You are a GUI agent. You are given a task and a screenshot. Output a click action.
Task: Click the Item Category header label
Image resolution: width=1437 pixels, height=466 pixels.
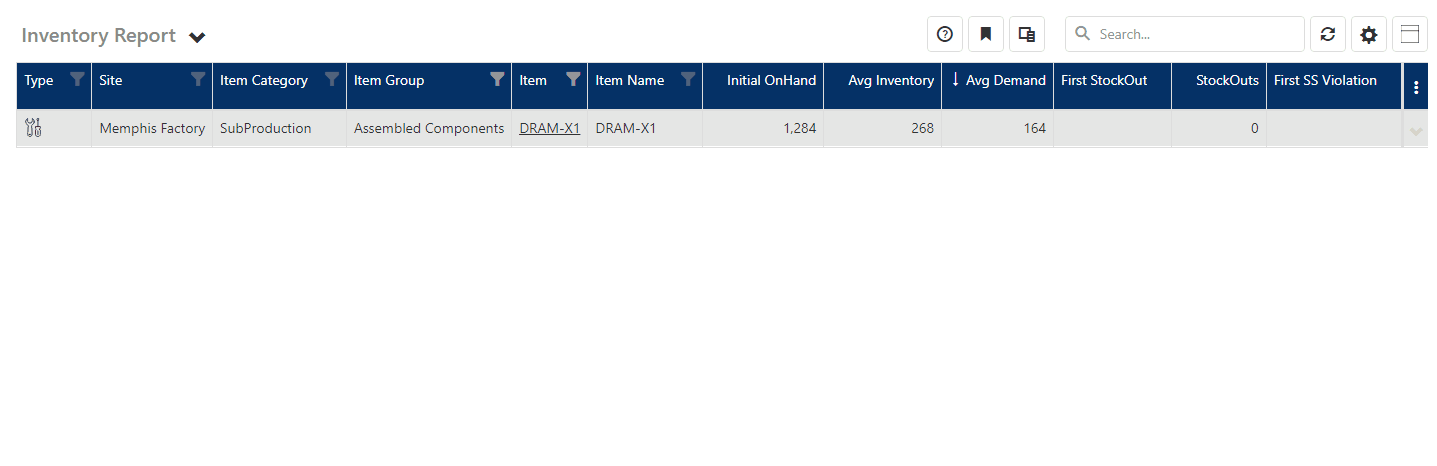[264, 80]
